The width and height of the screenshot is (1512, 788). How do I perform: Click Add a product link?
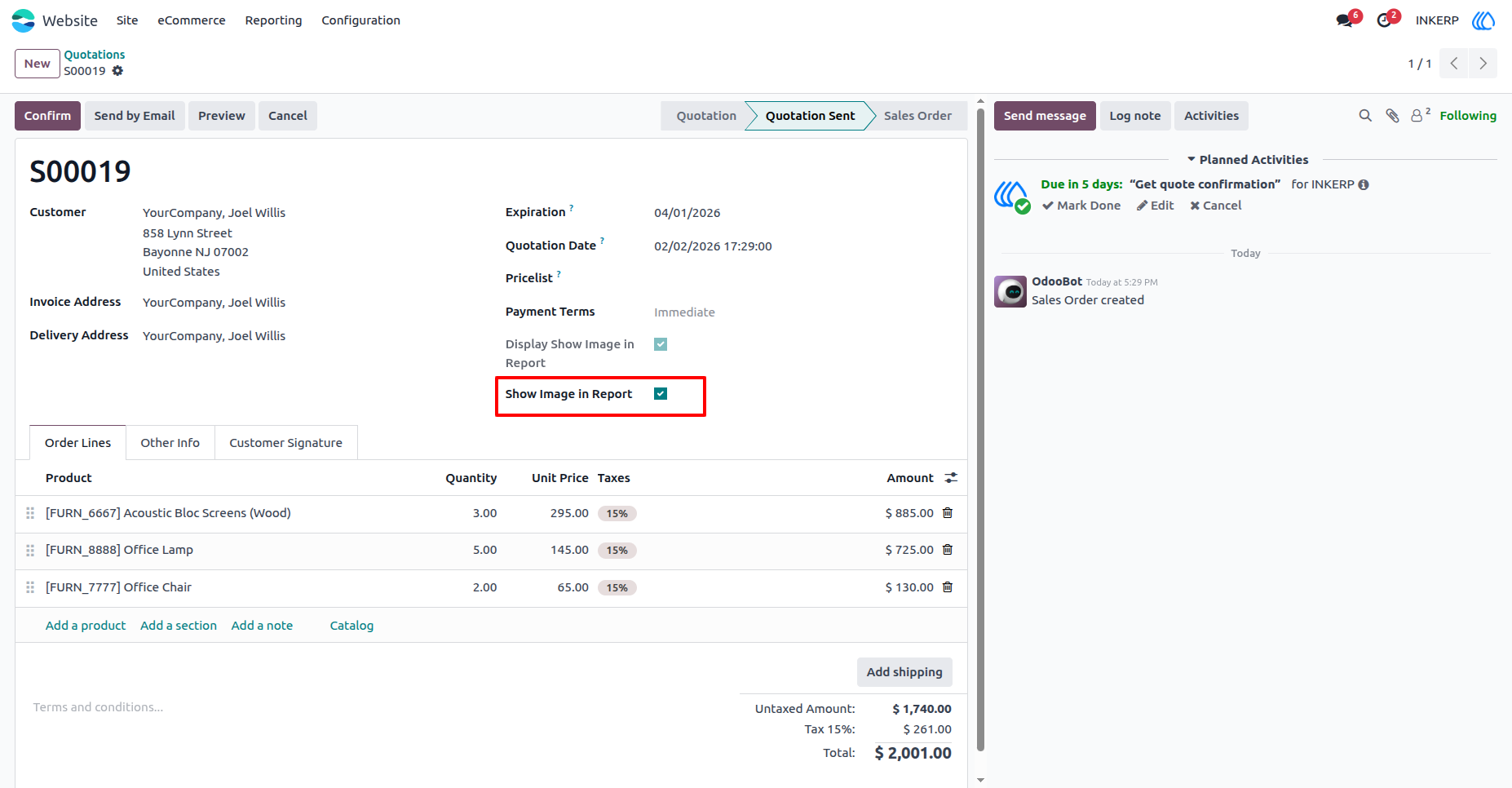86,626
